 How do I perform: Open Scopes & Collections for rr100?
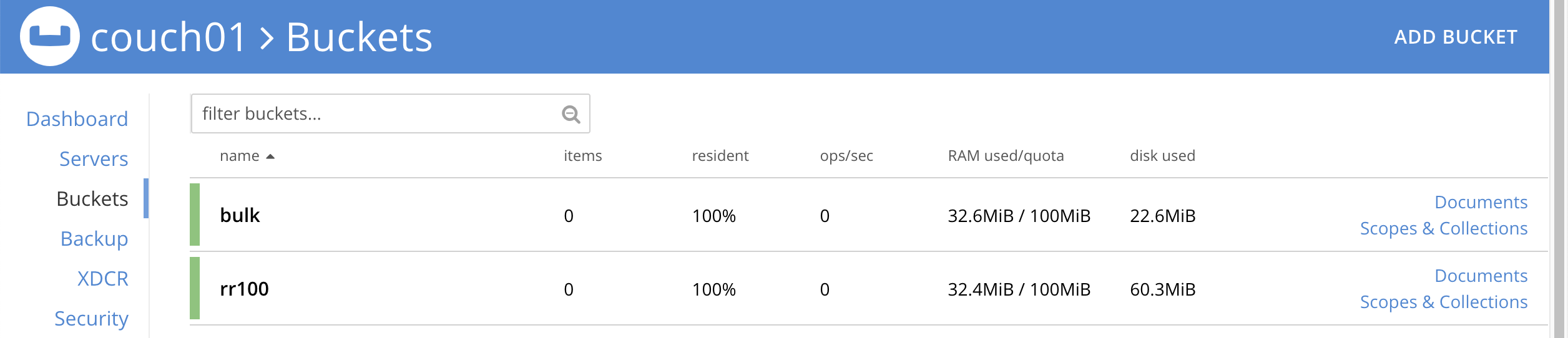pyautogui.click(x=1443, y=302)
